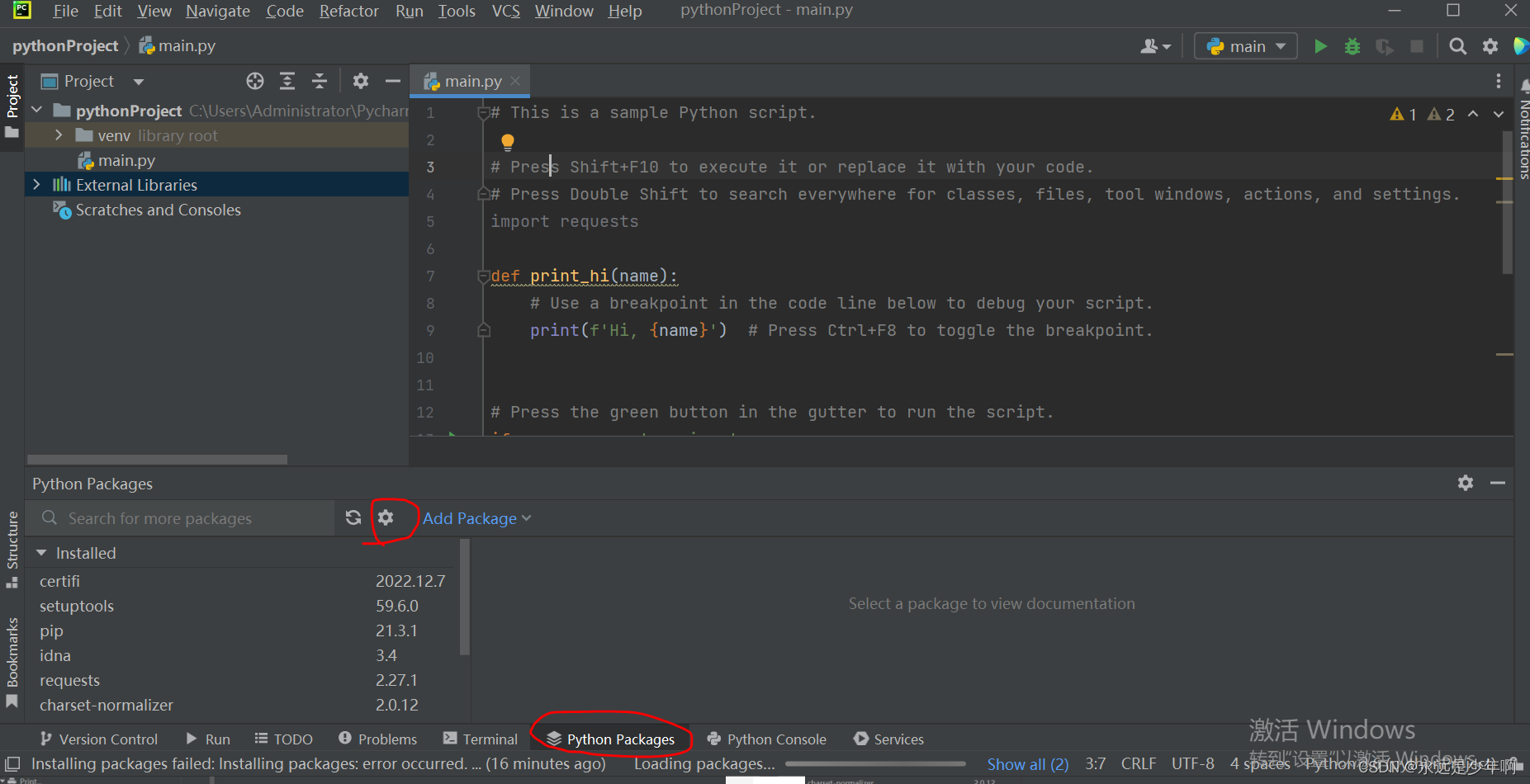Click the installed packages list scrollbar

point(464,597)
